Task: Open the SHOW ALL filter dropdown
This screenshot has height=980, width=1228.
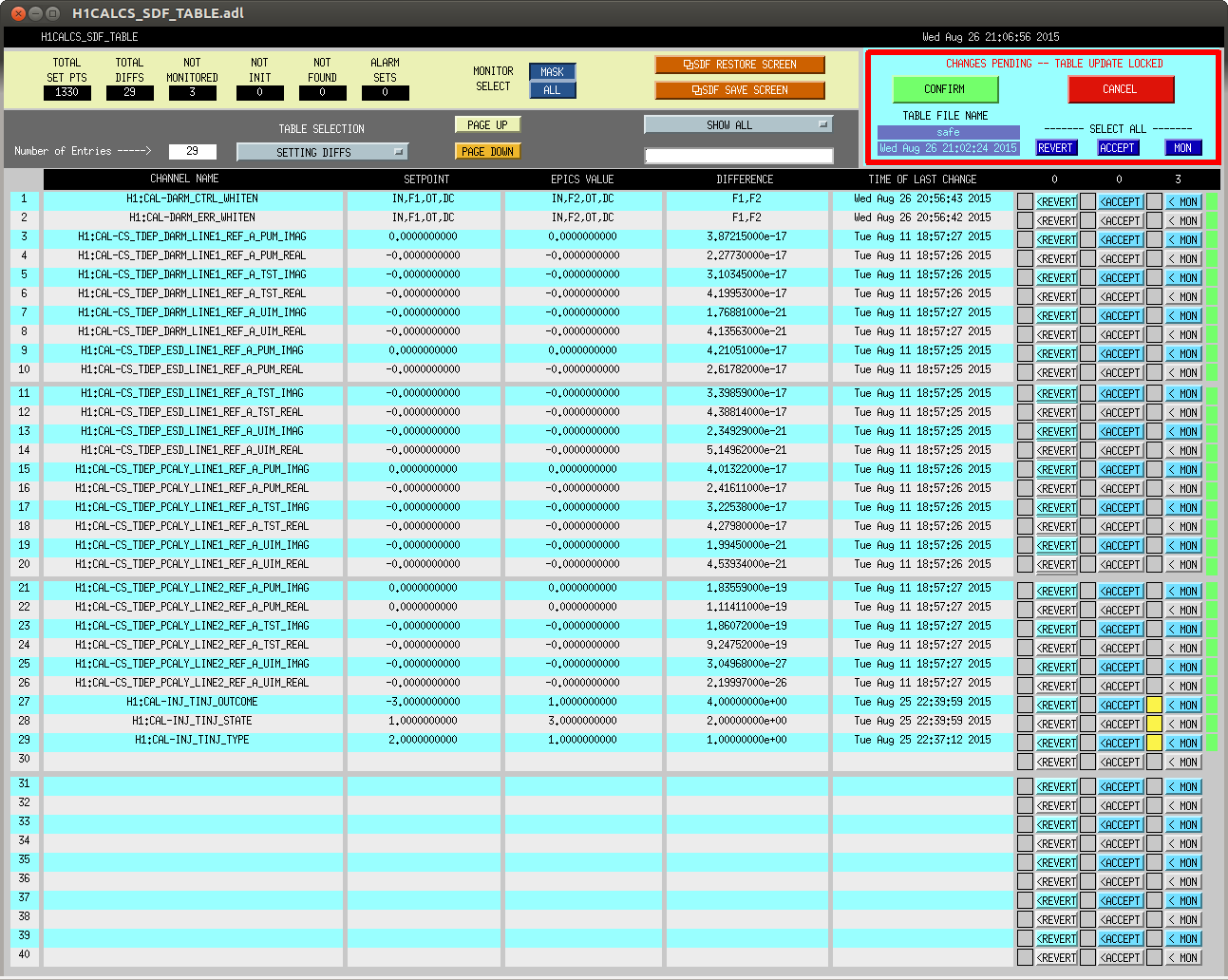Action: (x=738, y=125)
